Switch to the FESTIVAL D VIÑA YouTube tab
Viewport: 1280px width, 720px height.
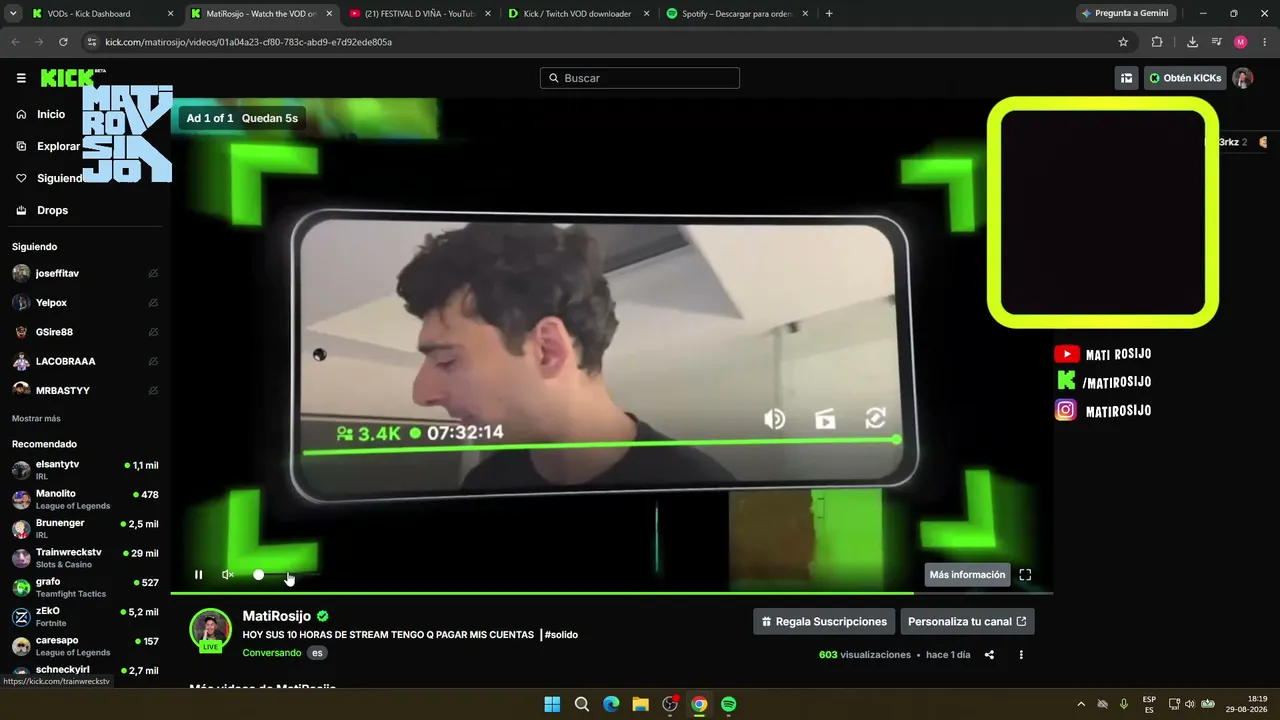click(419, 14)
